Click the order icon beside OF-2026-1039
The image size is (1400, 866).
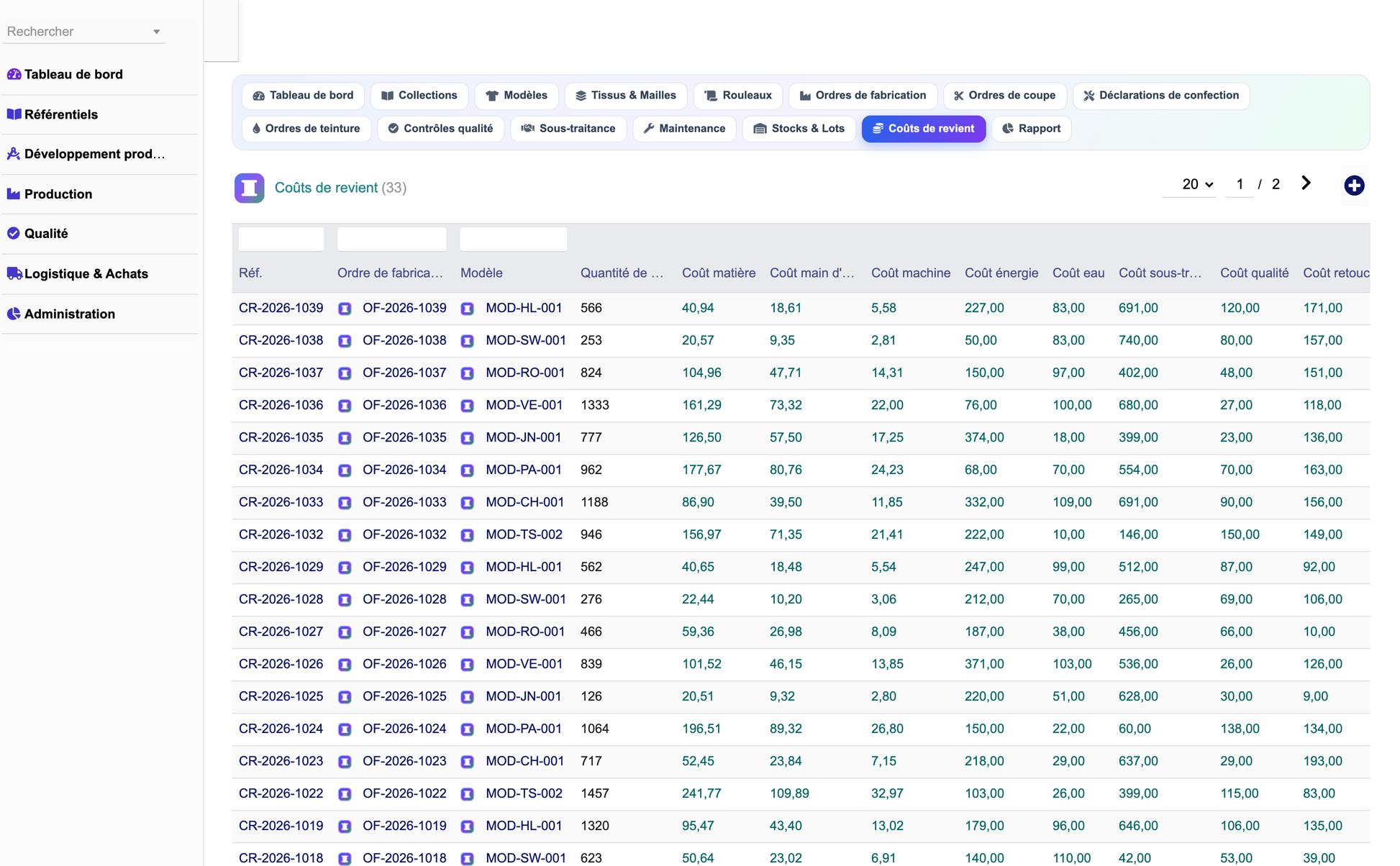tap(345, 309)
